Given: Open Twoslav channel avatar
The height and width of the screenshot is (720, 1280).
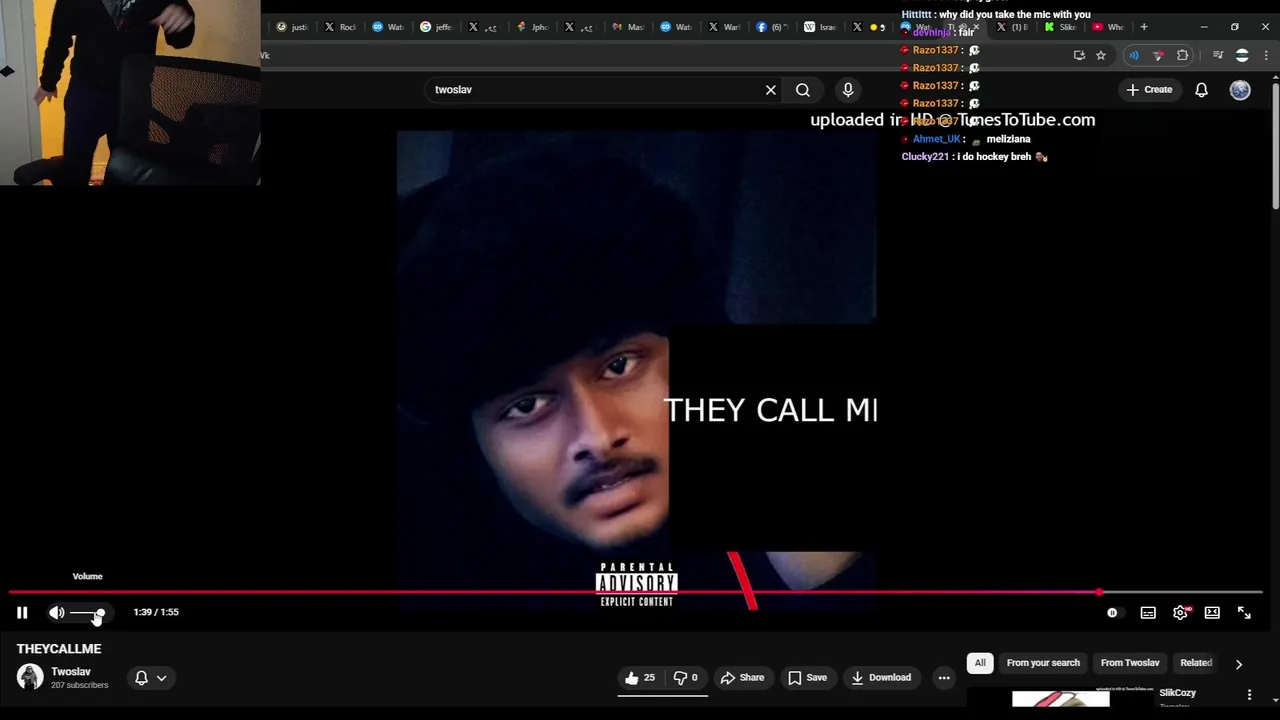Looking at the screenshot, I should [x=30, y=677].
